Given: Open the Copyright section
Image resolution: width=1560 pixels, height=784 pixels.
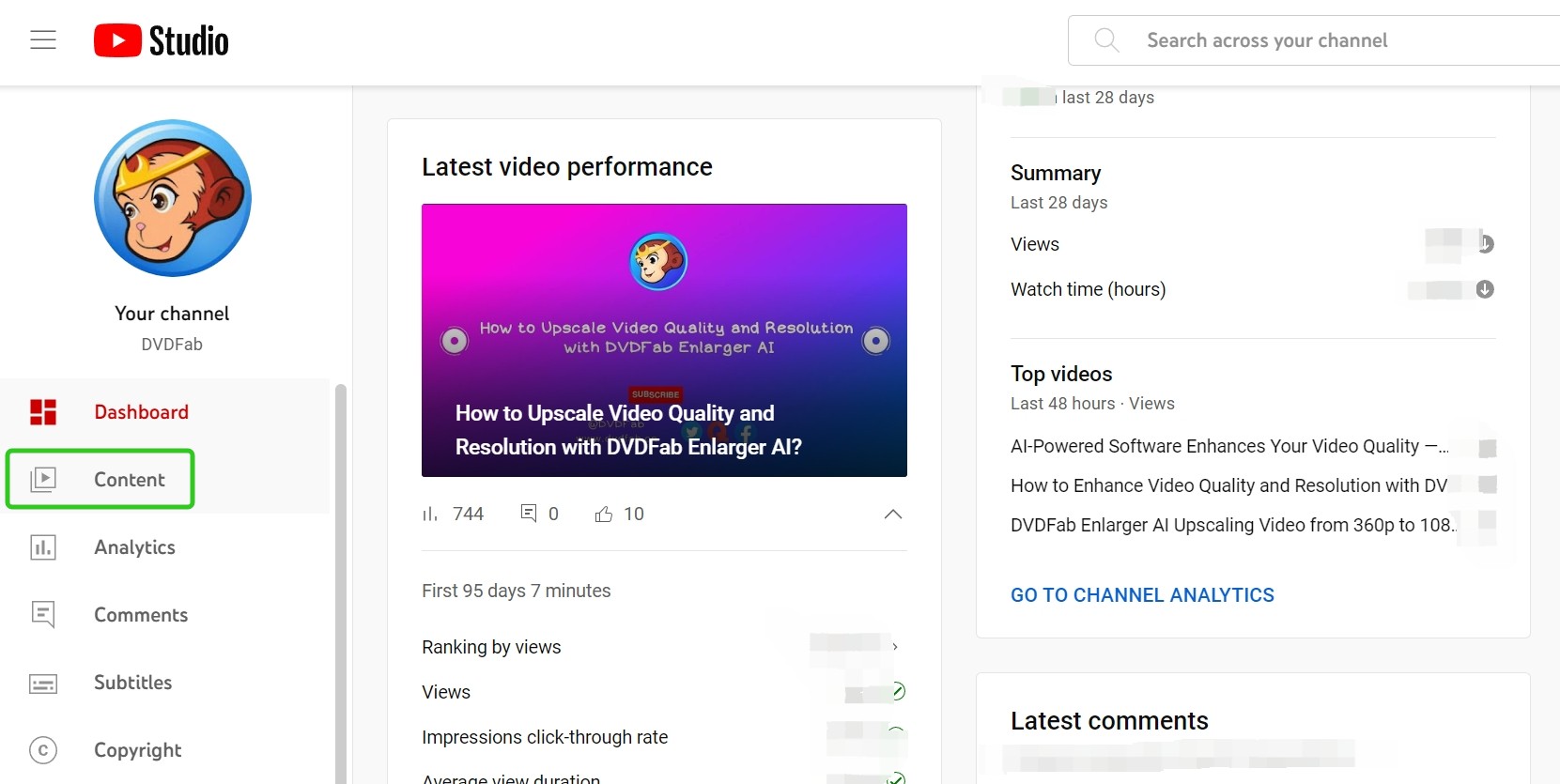Looking at the screenshot, I should click(165, 750).
